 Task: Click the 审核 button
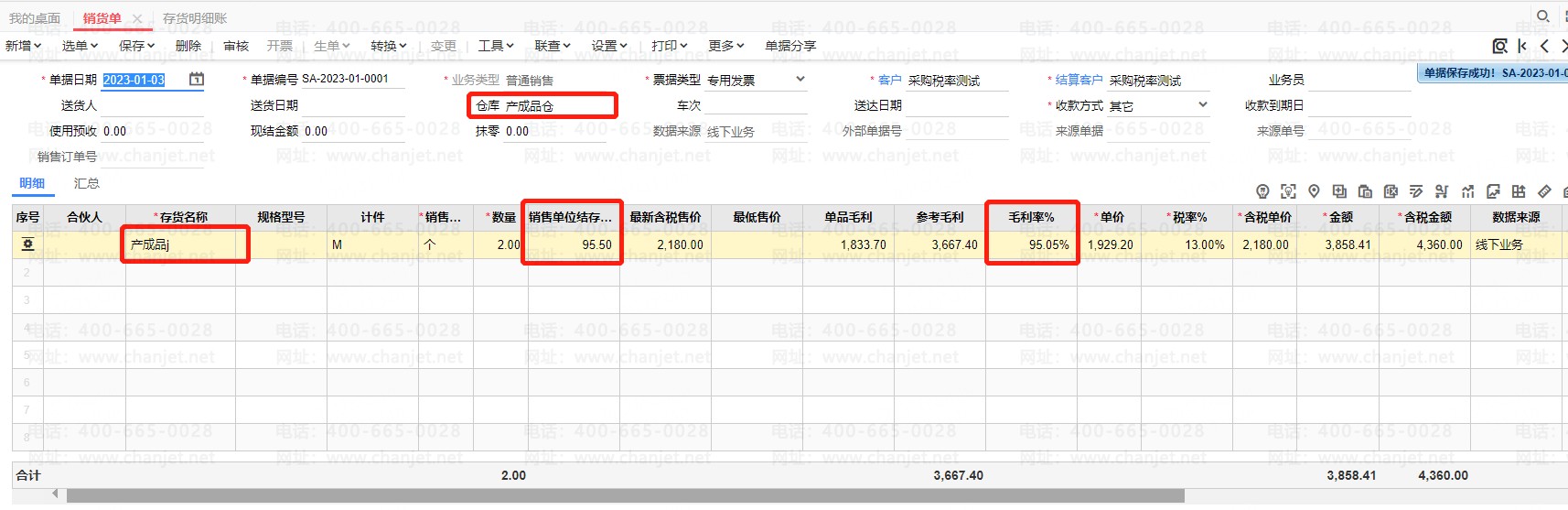[x=236, y=46]
